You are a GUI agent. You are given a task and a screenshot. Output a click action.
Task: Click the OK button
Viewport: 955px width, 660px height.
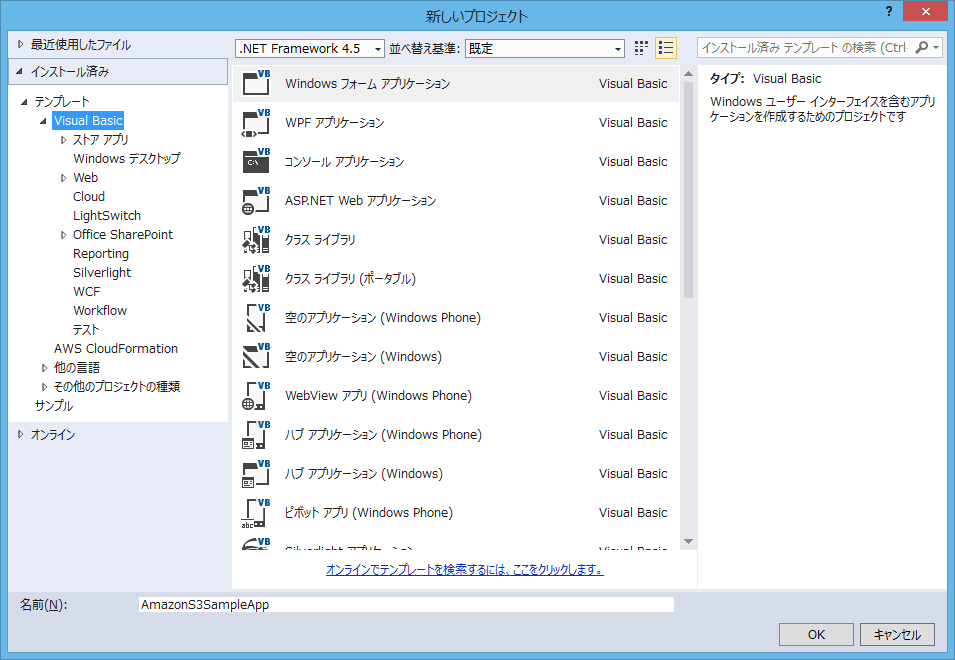tap(816, 634)
